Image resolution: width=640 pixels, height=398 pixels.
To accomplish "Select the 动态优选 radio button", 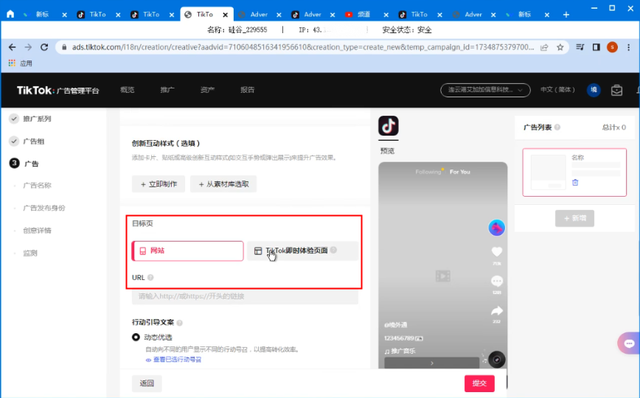I will tap(136, 337).
